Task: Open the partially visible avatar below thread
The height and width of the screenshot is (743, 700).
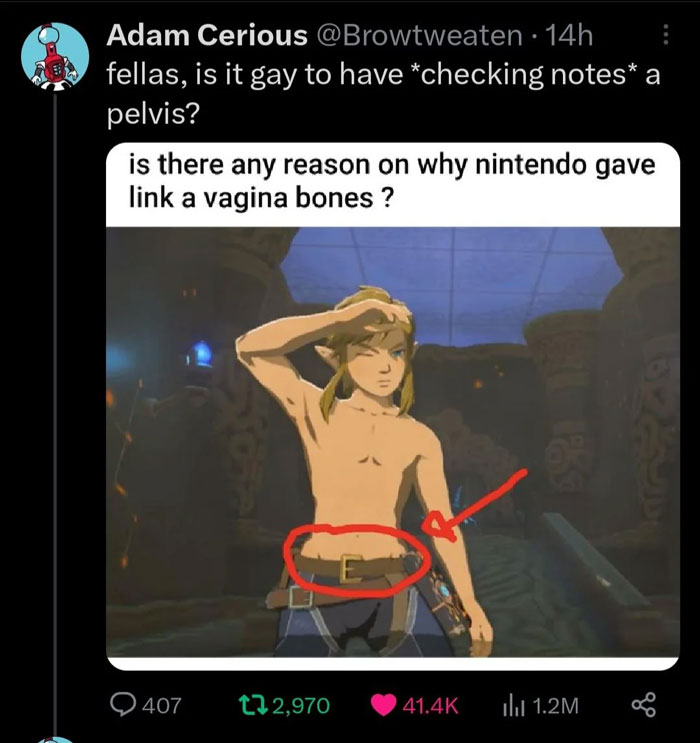Action: point(55,739)
